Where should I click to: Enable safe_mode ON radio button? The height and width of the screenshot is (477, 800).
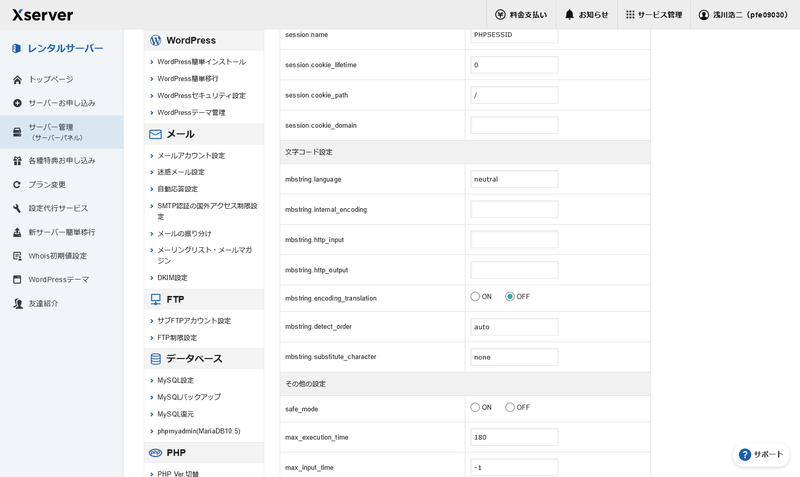click(475, 407)
